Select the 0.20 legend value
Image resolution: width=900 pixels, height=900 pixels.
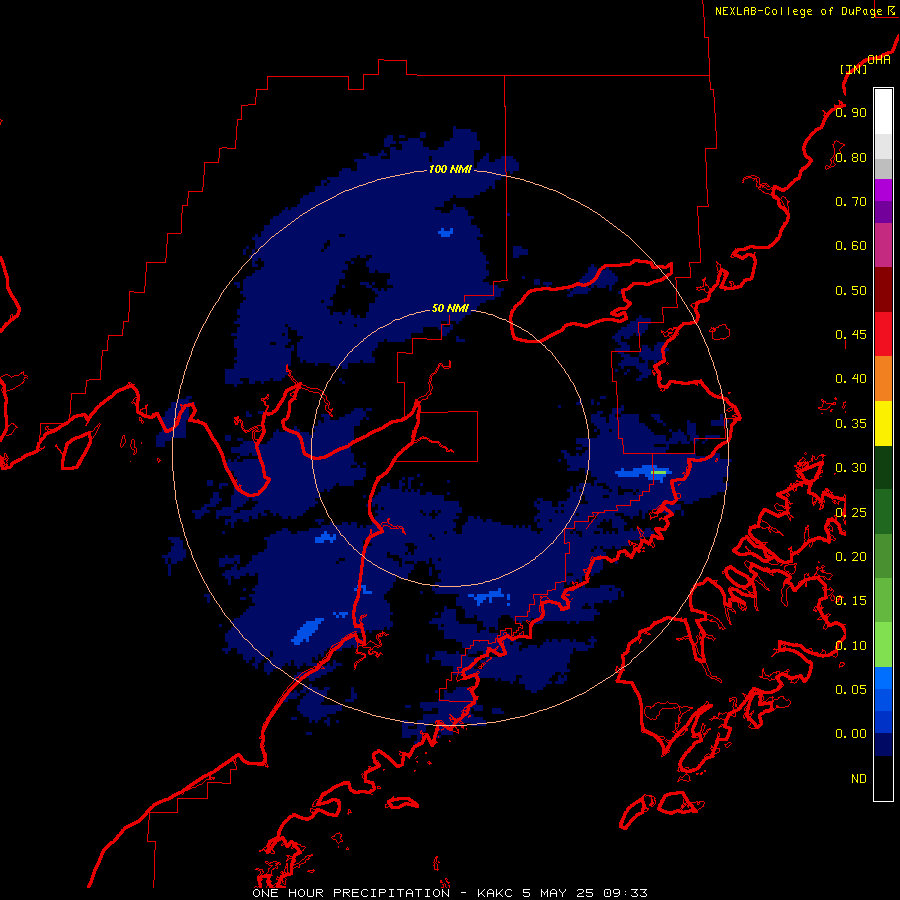[851, 557]
